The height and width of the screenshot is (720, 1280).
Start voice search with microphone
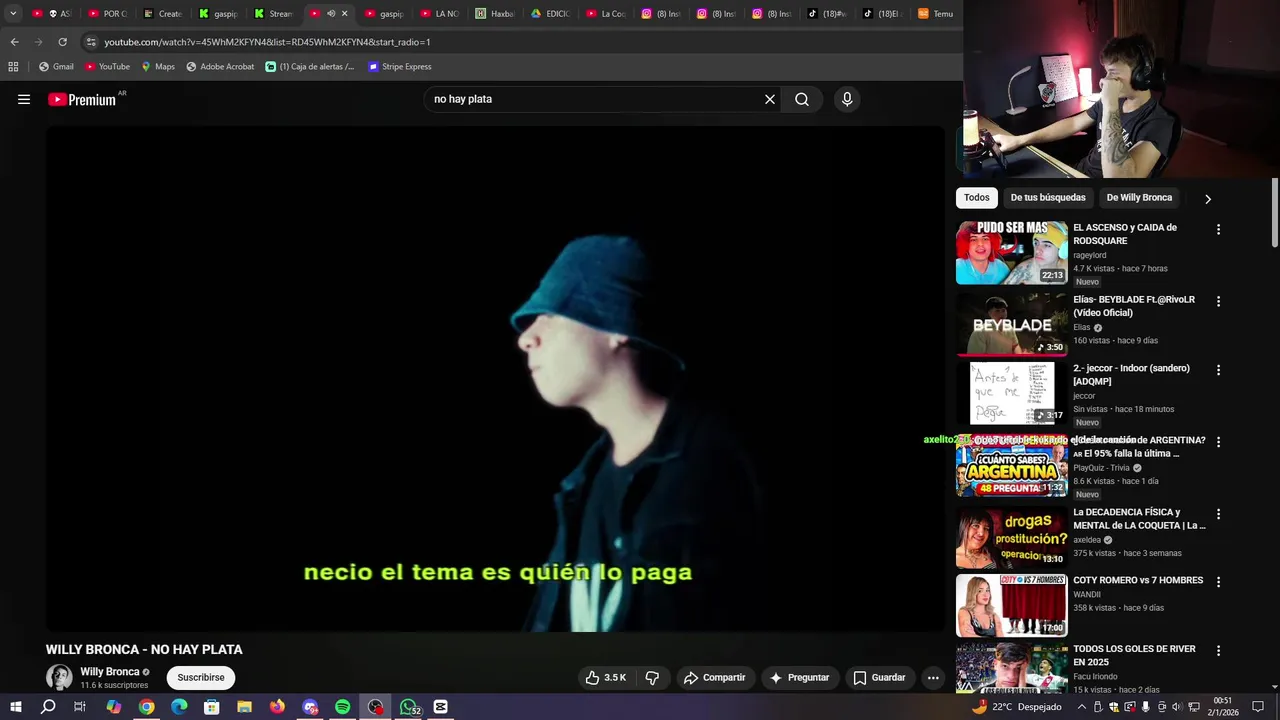point(847,99)
